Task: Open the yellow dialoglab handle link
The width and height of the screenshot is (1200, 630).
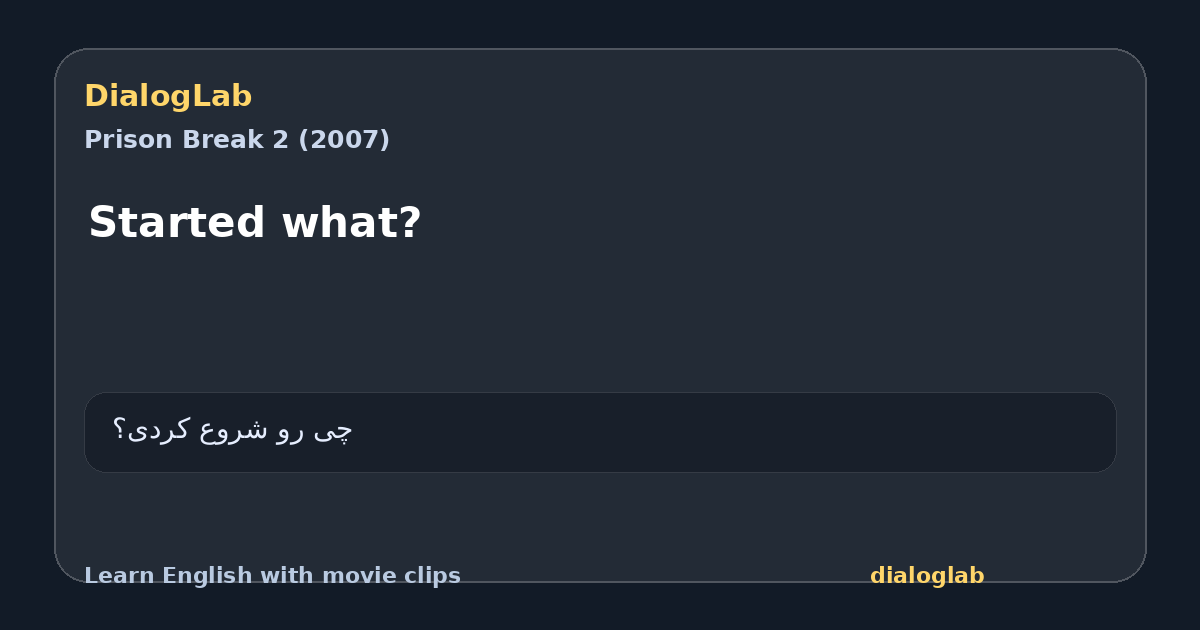Action: point(927,576)
